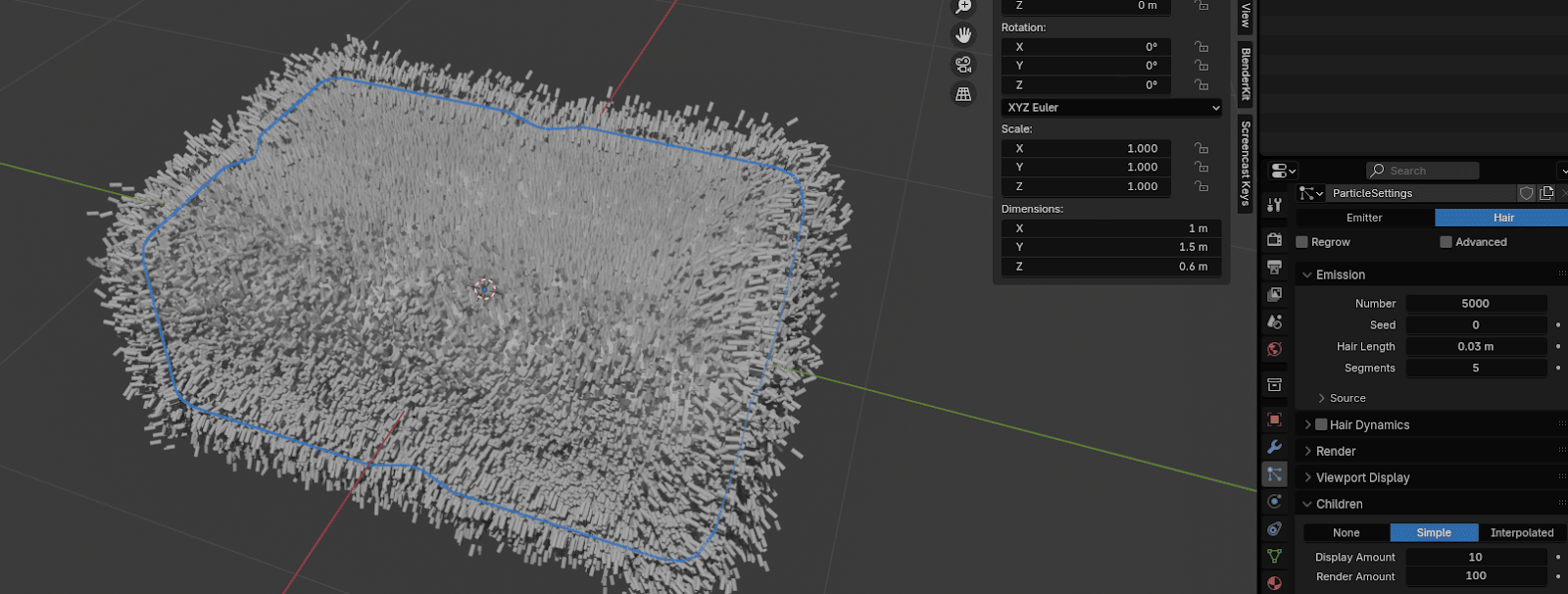Open the Object Data green triangle tab
The width and height of the screenshot is (1568, 594).
pyautogui.click(x=1274, y=556)
